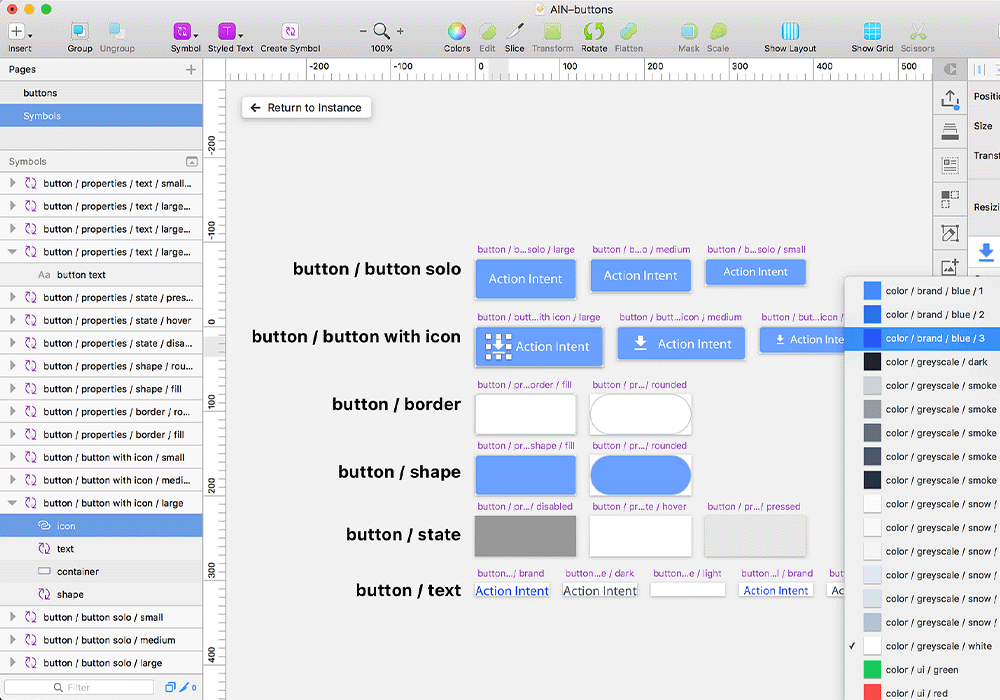Select the Slice tool
1000x700 pixels.
click(515, 31)
